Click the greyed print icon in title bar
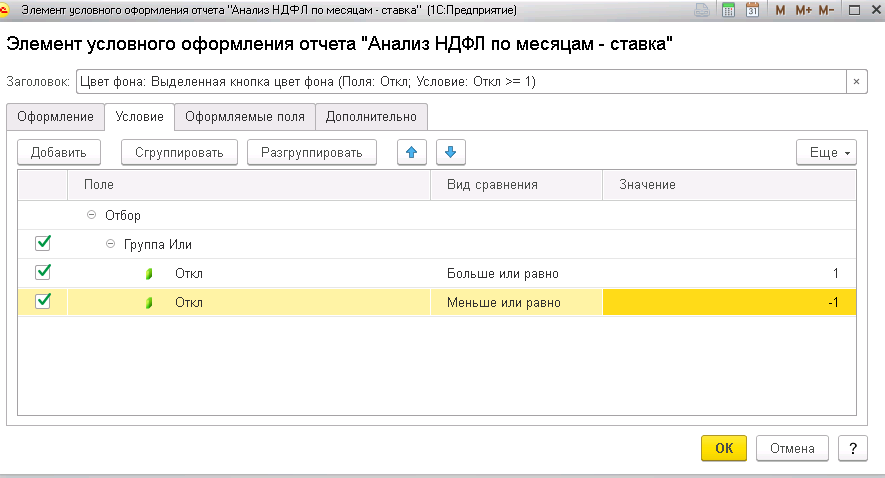Image resolution: width=885 pixels, height=478 pixels. (702, 10)
